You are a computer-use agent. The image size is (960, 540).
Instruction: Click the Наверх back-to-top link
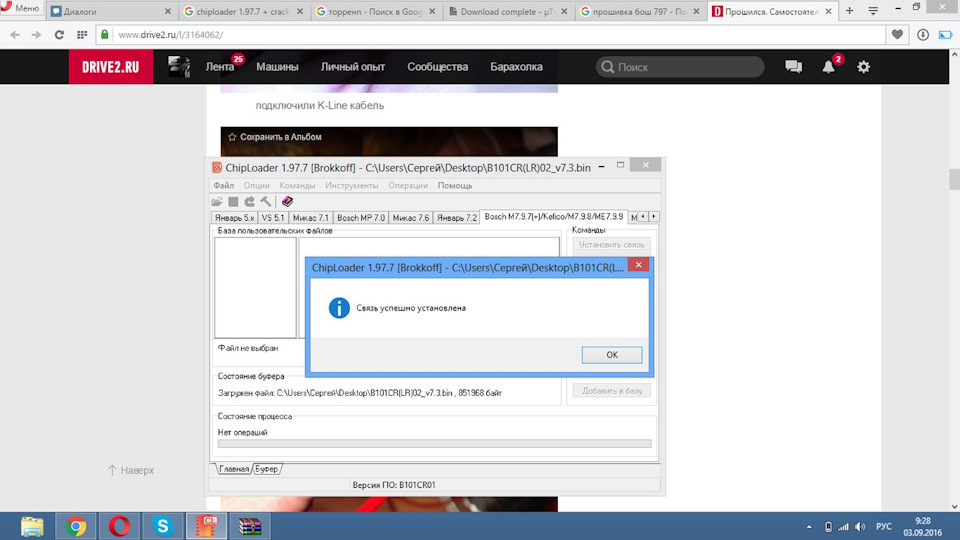point(131,470)
